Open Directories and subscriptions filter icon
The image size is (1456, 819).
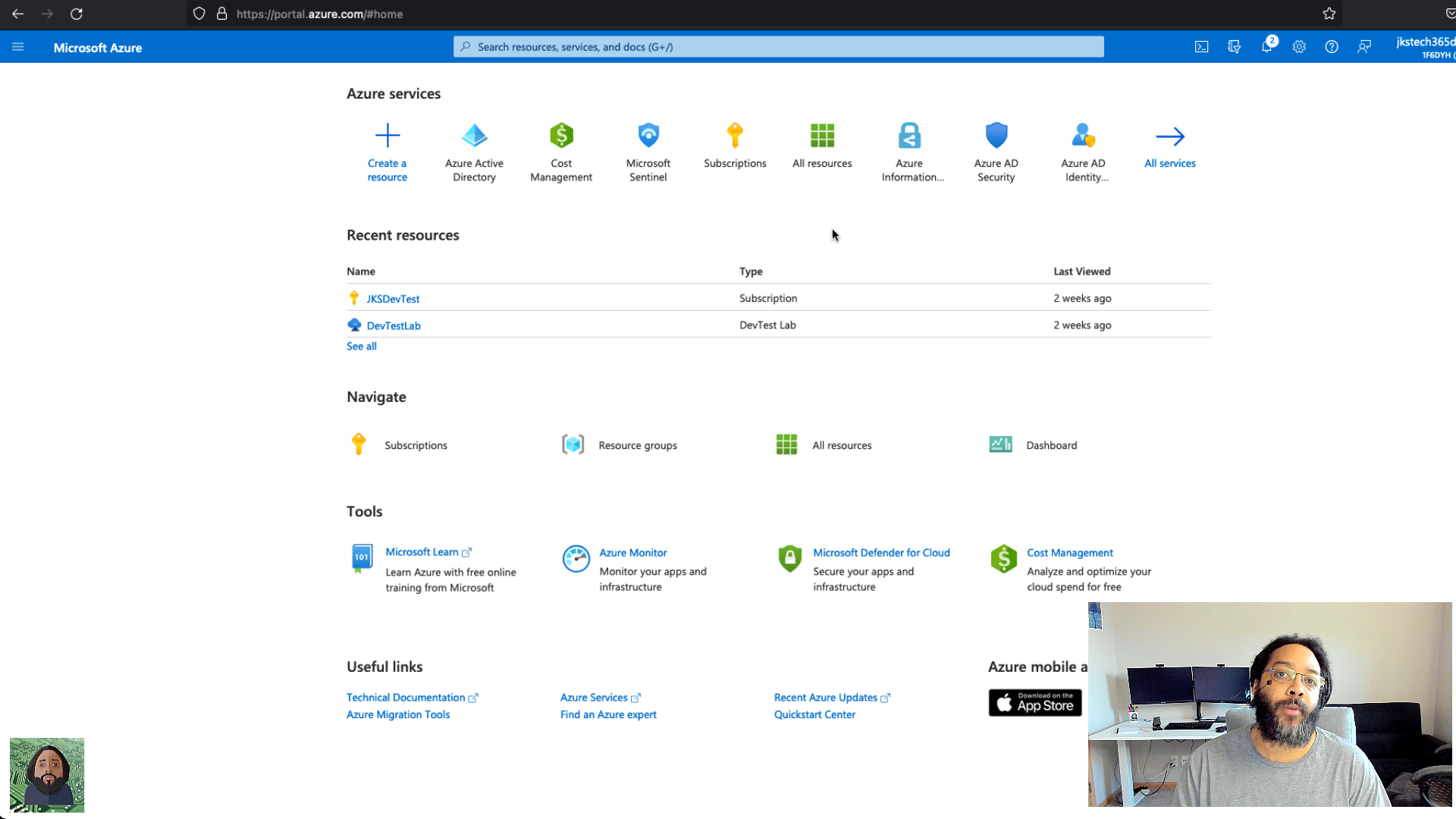[x=1234, y=47]
